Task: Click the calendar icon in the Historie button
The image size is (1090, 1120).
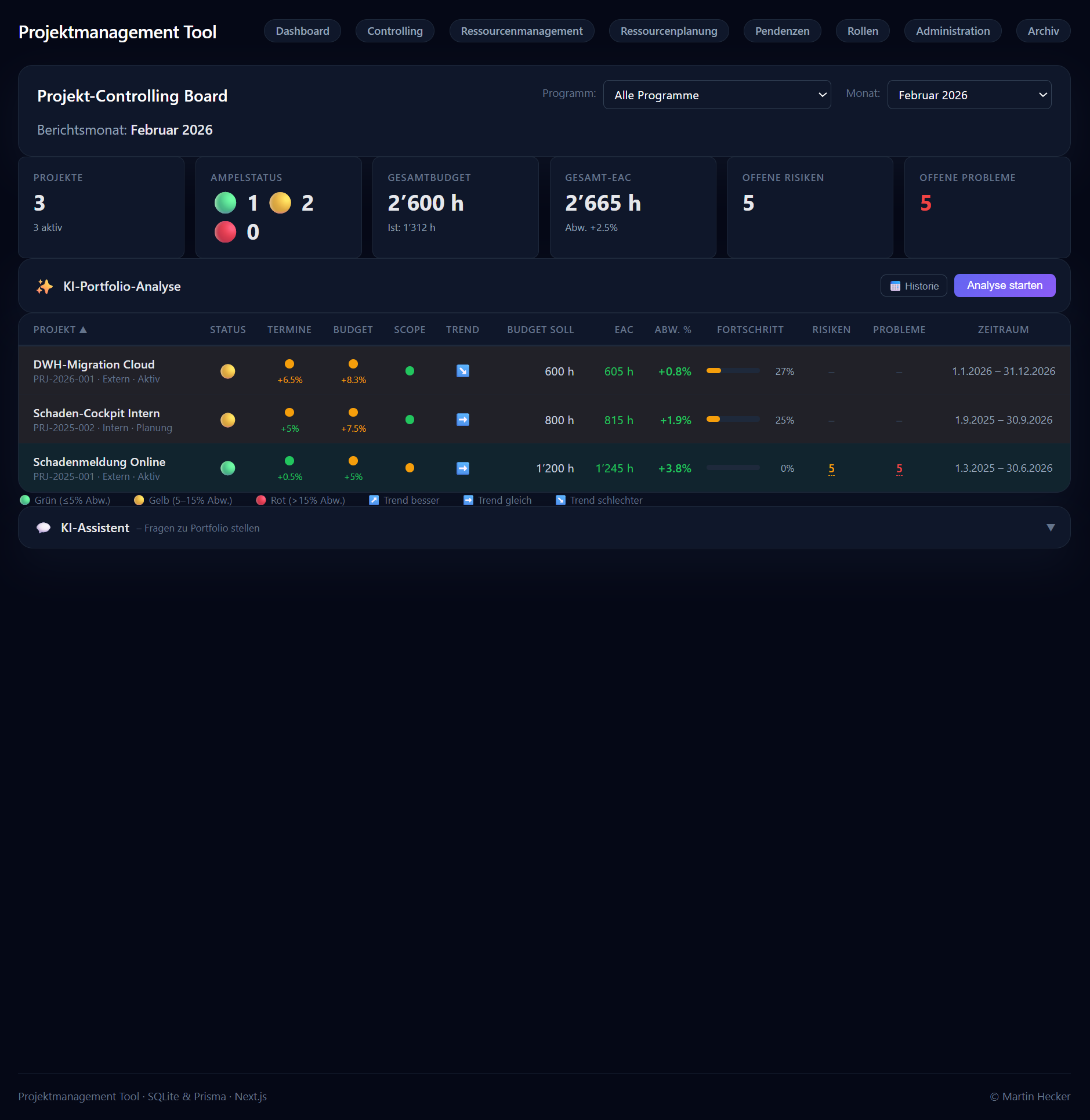Action: (895, 286)
